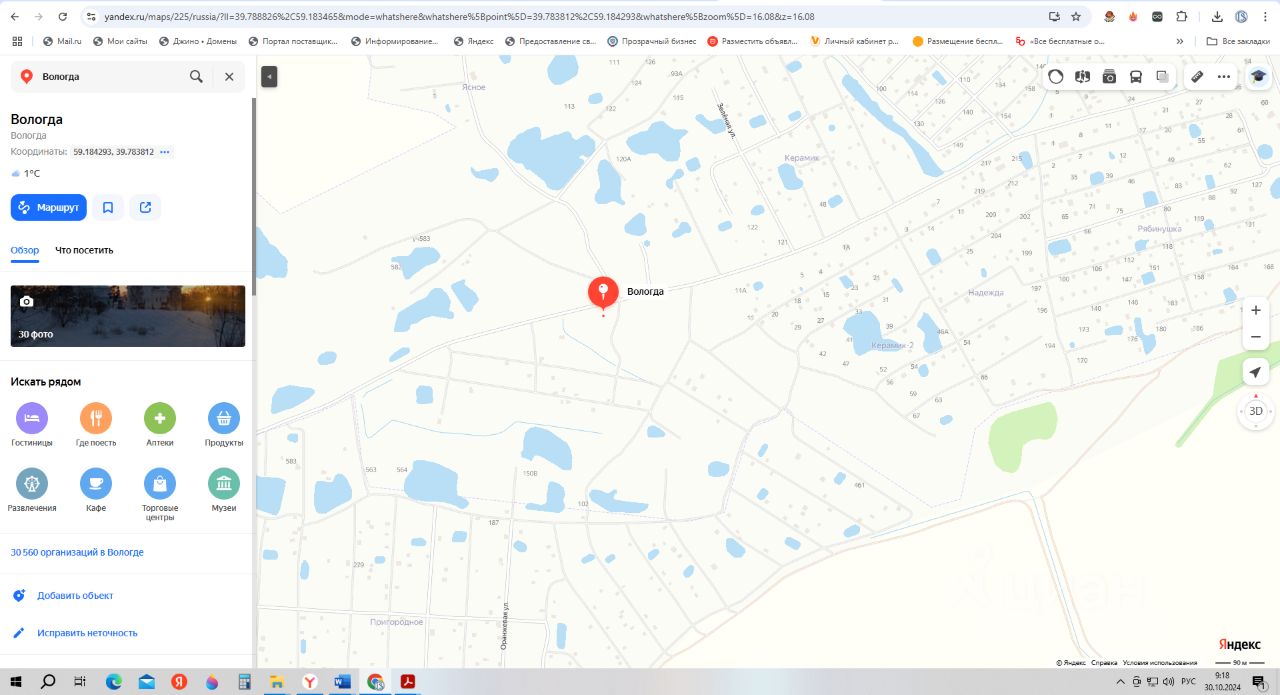Click the my location arrow button
Screen dimensions: 1280x695
1256,372
